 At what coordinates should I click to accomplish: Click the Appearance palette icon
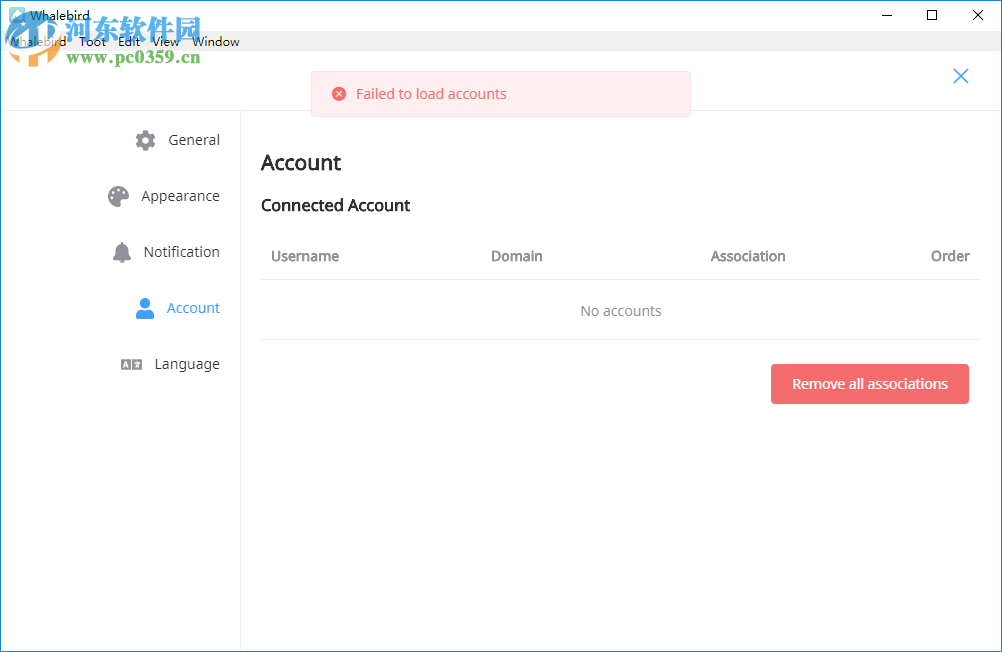(x=119, y=196)
